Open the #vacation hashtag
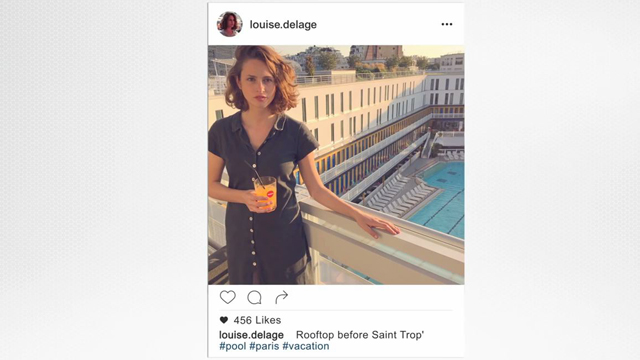The width and height of the screenshot is (640, 360). (x=306, y=346)
